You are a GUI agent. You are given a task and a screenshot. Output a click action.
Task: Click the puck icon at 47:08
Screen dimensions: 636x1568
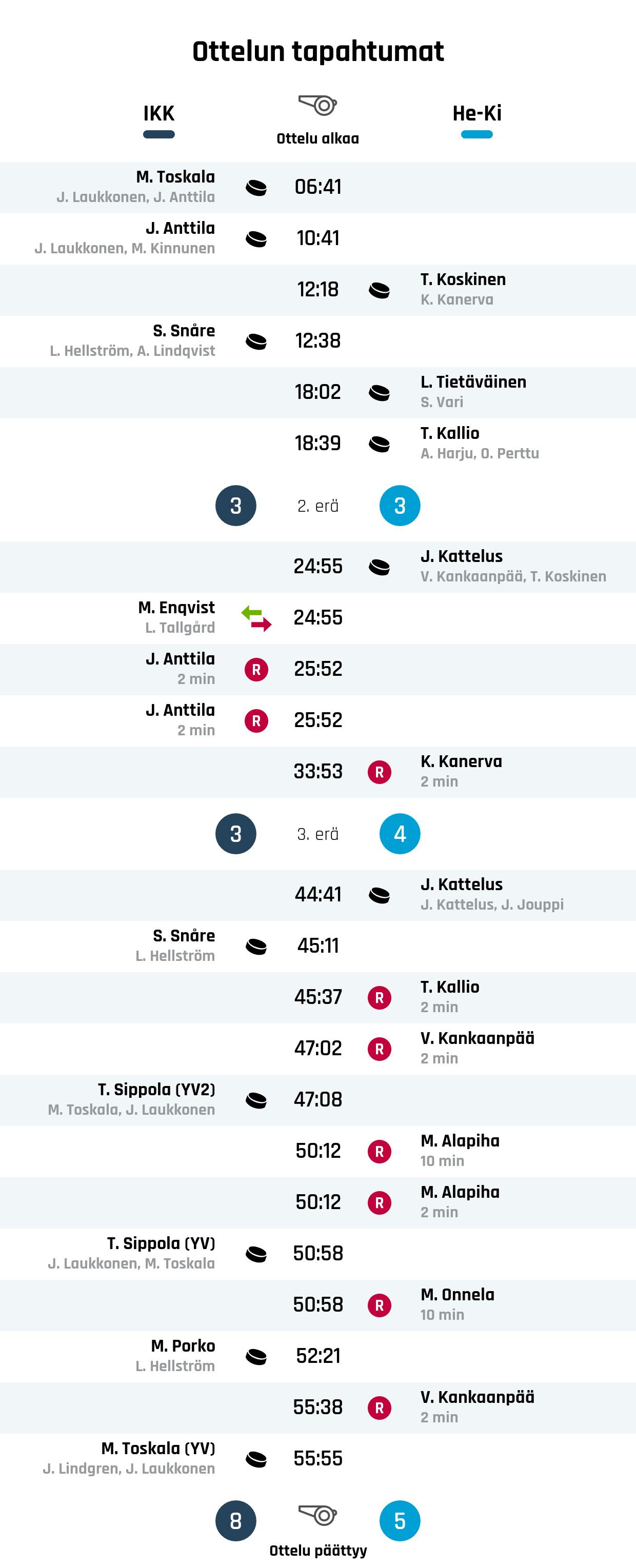click(x=256, y=1100)
